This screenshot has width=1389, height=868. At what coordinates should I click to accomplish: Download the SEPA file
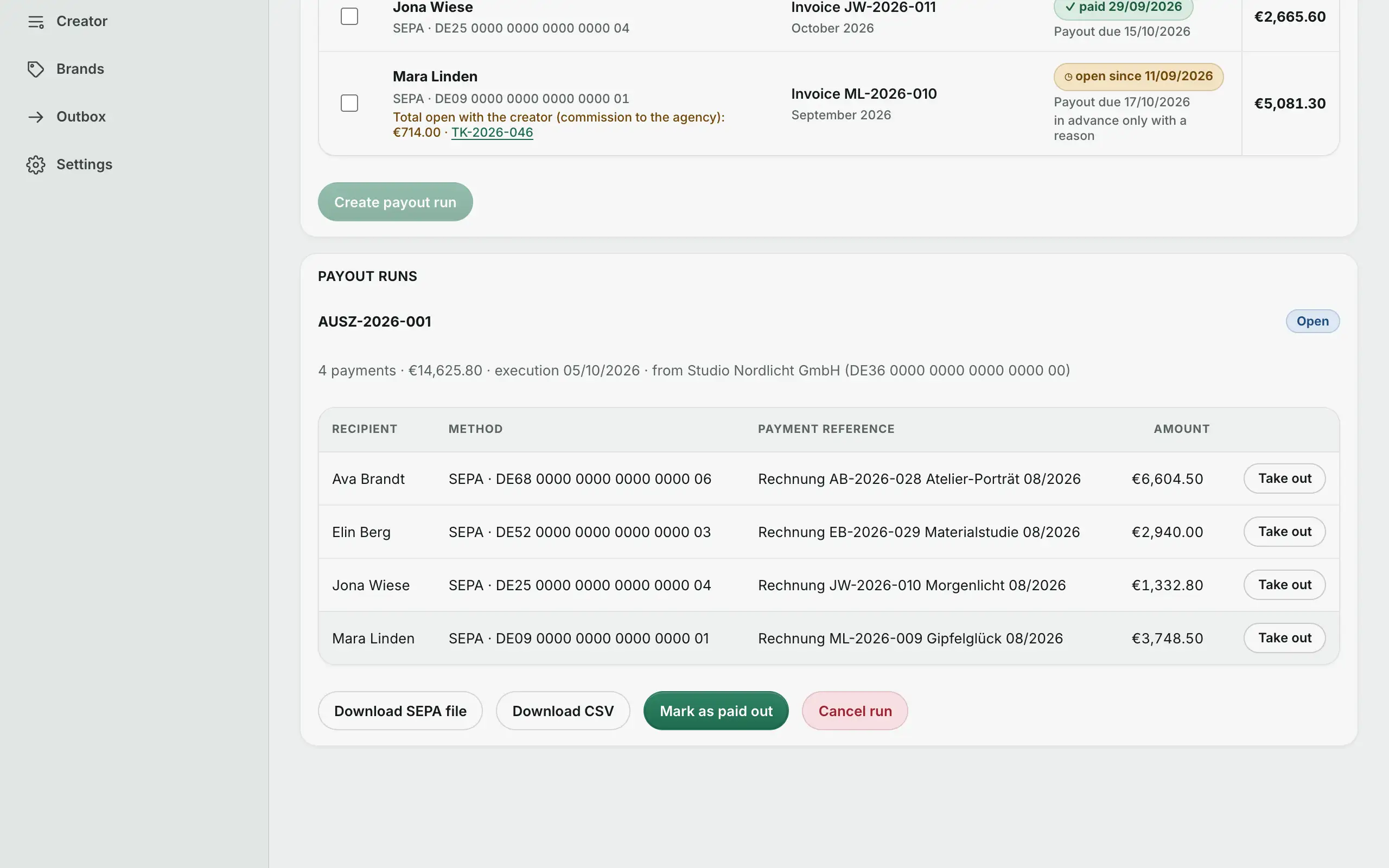pyautogui.click(x=400, y=711)
